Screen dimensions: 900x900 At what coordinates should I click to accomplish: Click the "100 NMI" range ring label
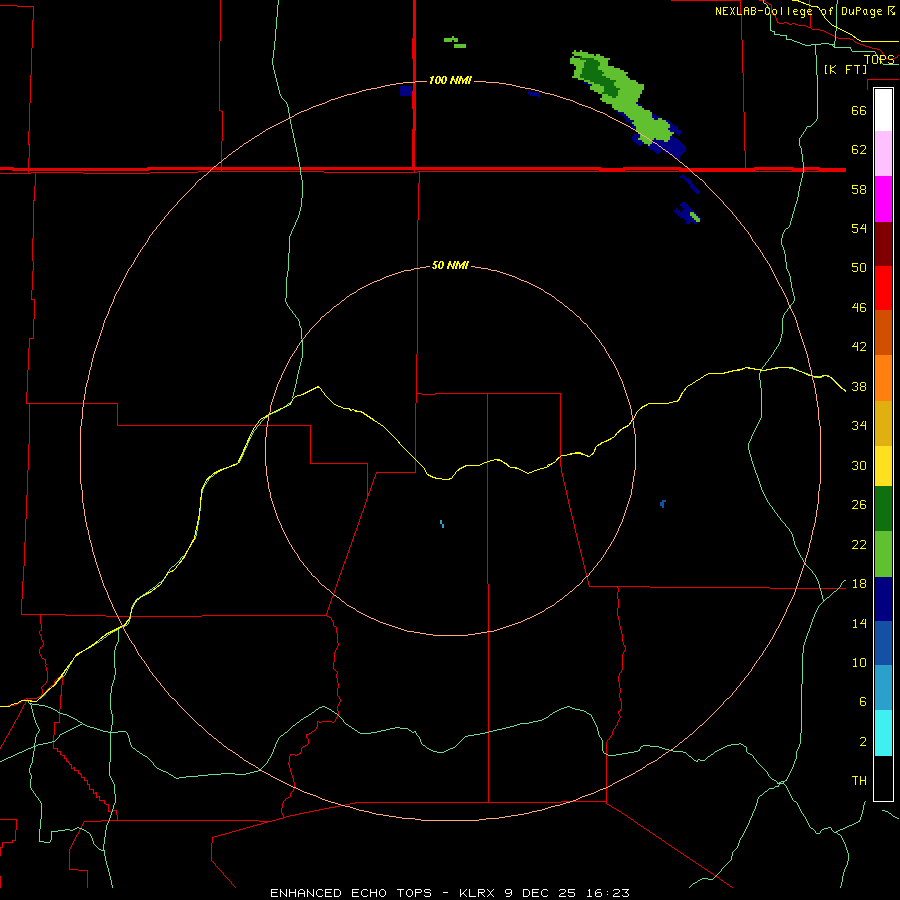click(x=450, y=80)
